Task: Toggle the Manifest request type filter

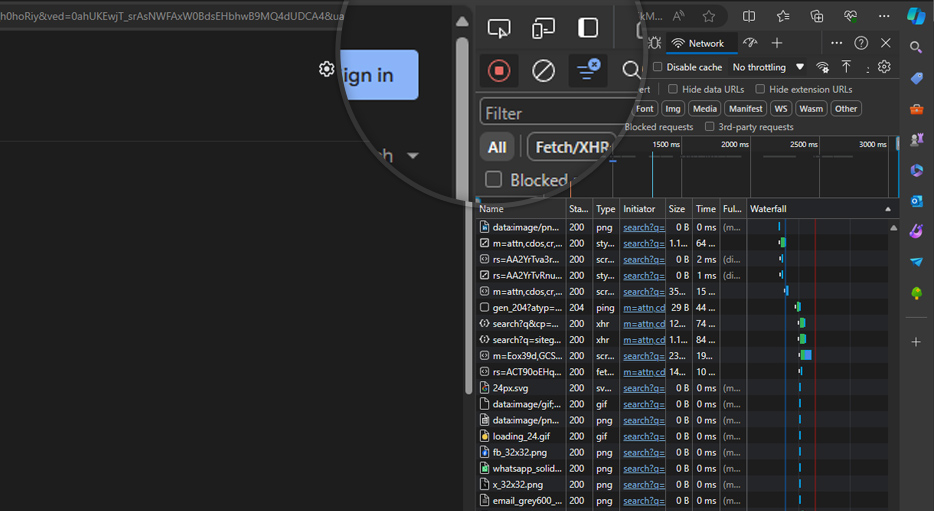Action: click(x=745, y=108)
